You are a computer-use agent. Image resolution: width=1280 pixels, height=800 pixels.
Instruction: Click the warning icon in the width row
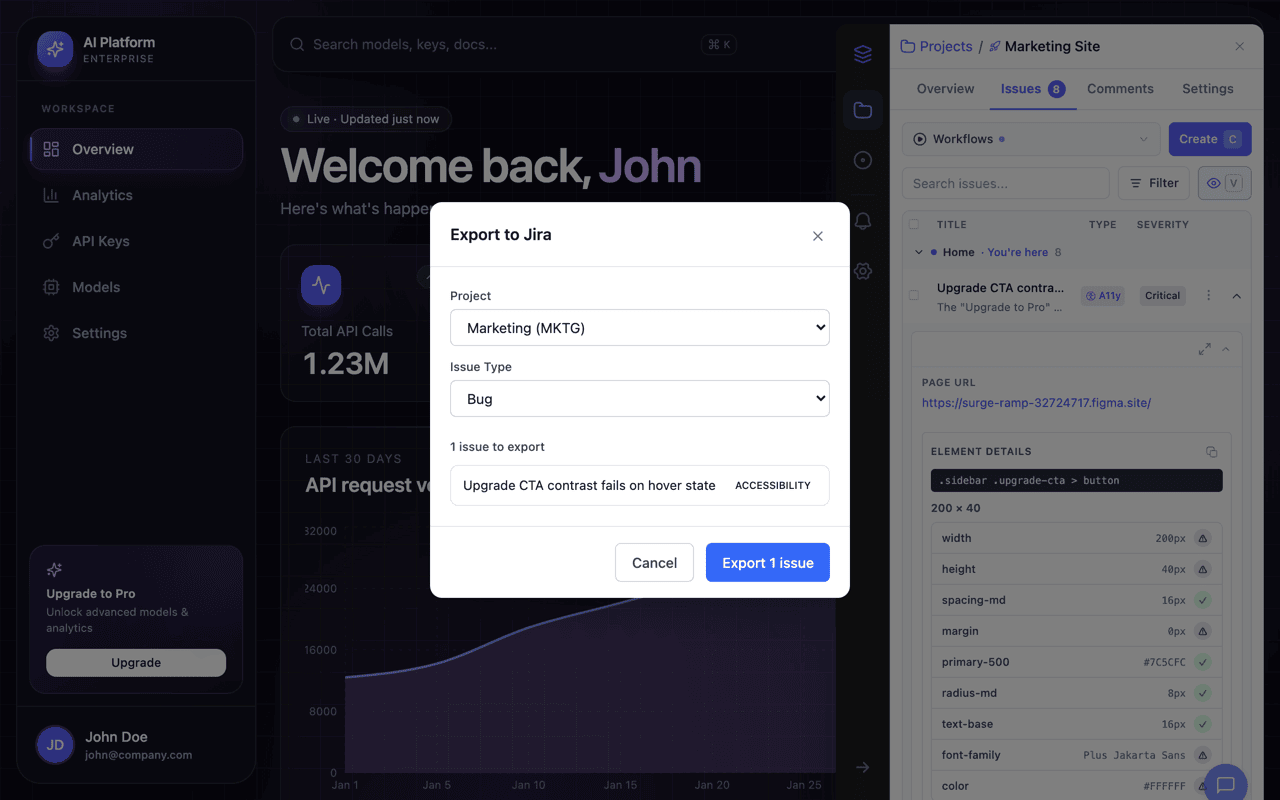pyautogui.click(x=1203, y=538)
